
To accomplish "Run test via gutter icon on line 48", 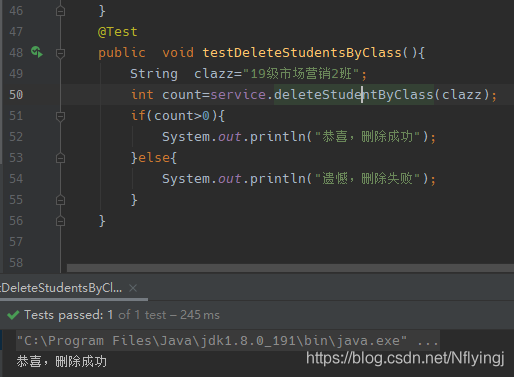I will pyautogui.click(x=37, y=52).
